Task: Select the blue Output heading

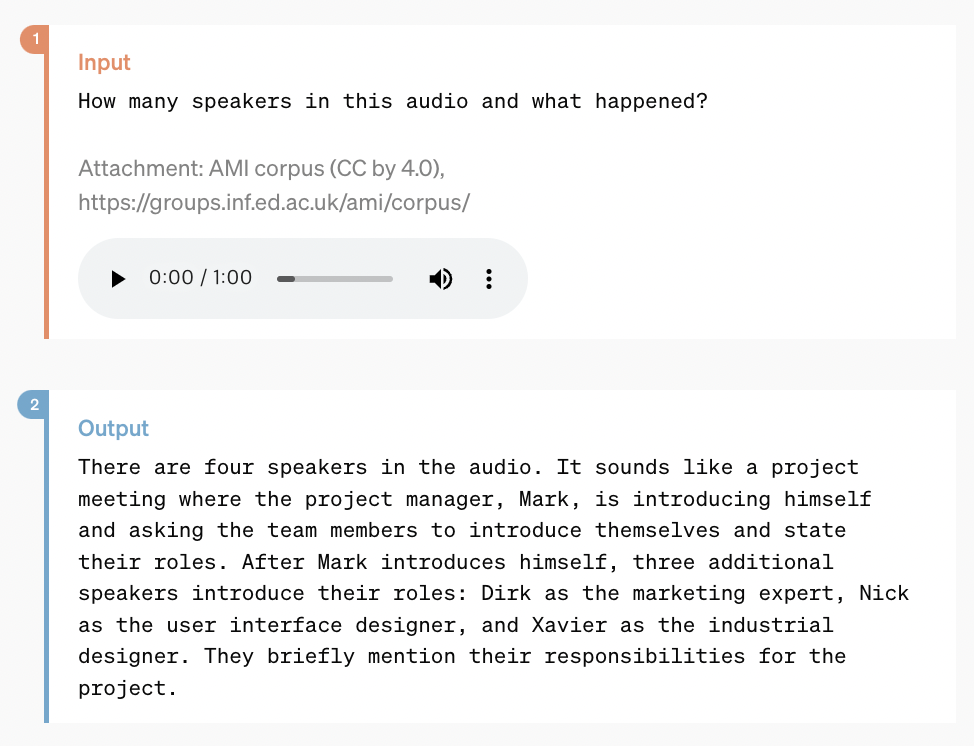Action: (113, 428)
